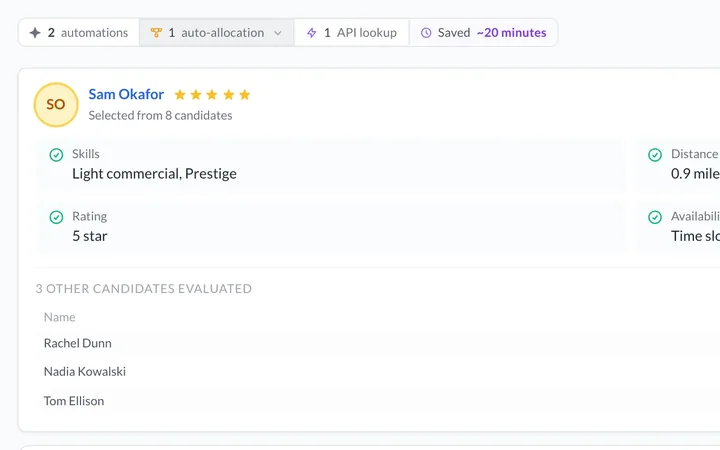The height and width of the screenshot is (450, 720).
Task: Click 'Selected from 8 candidates' text
Action: coord(160,115)
